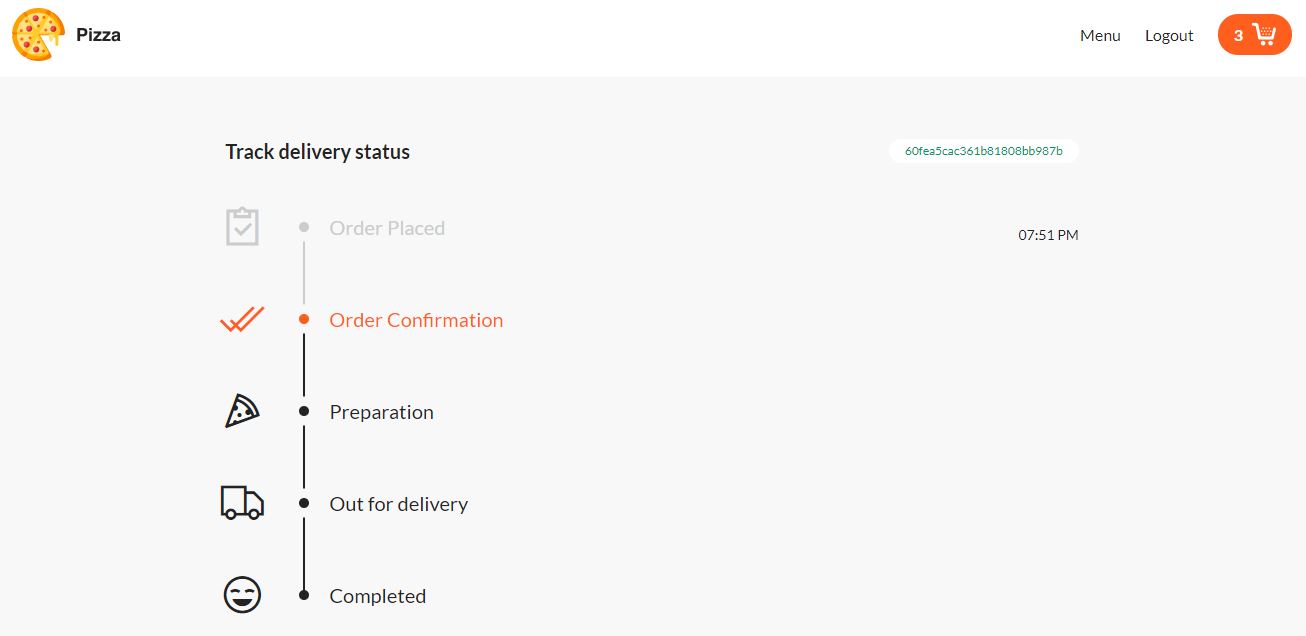
Task: Select the Completed timeline dot
Action: pos(303,594)
